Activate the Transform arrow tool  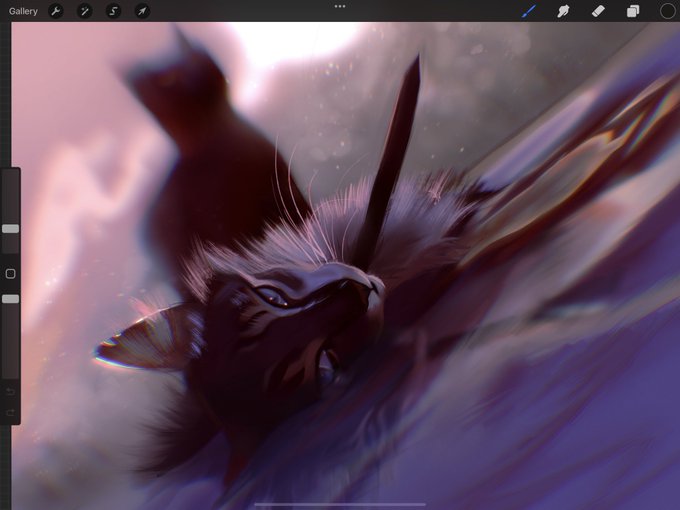pos(142,11)
